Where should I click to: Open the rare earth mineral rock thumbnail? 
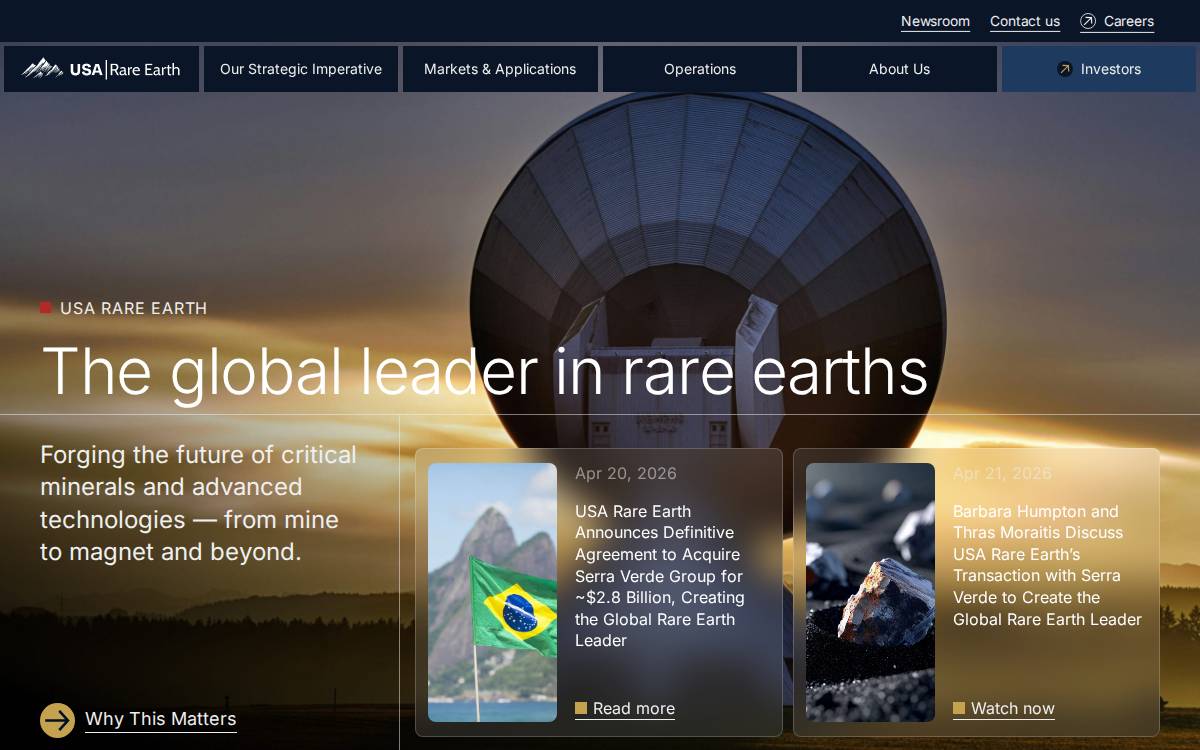[x=870, y=592]
